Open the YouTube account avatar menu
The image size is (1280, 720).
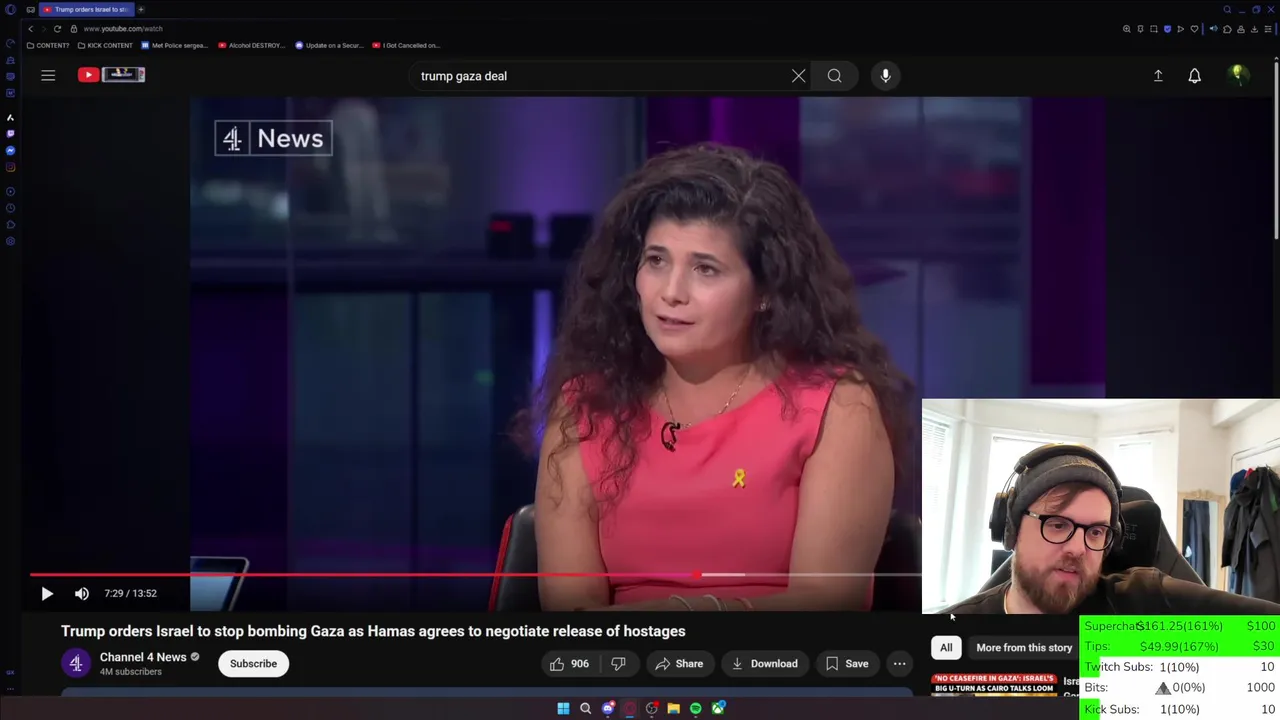click(1238, 75)
